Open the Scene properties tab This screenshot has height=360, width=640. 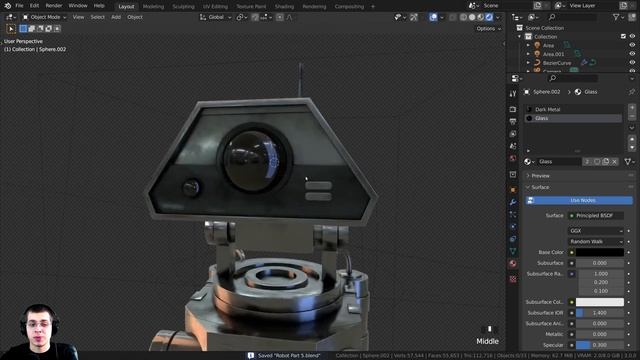tap(513, 146)
